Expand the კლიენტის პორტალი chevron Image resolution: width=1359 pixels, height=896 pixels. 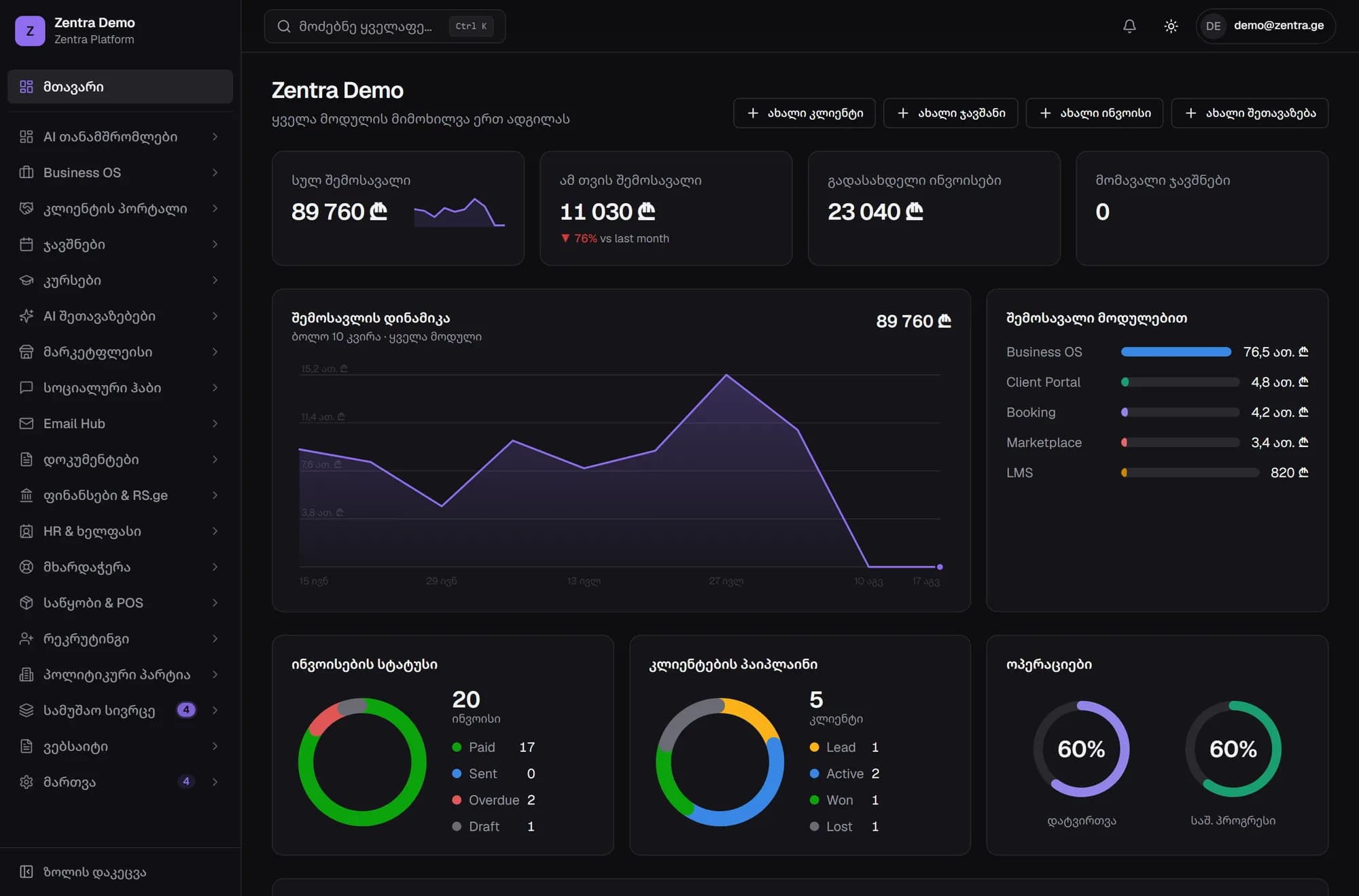coord(215,209)
